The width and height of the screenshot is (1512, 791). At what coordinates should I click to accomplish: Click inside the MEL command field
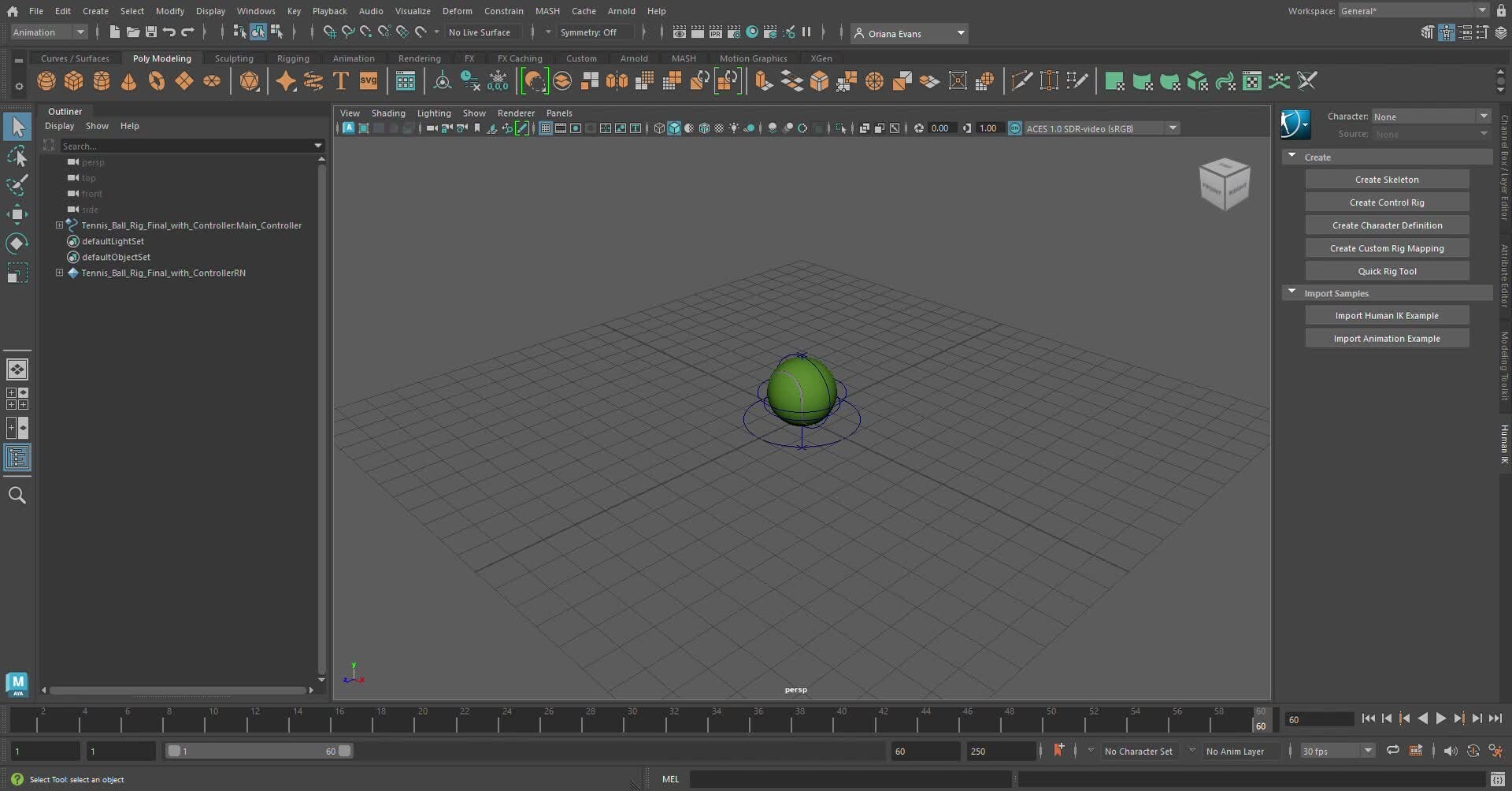point(850,779)
